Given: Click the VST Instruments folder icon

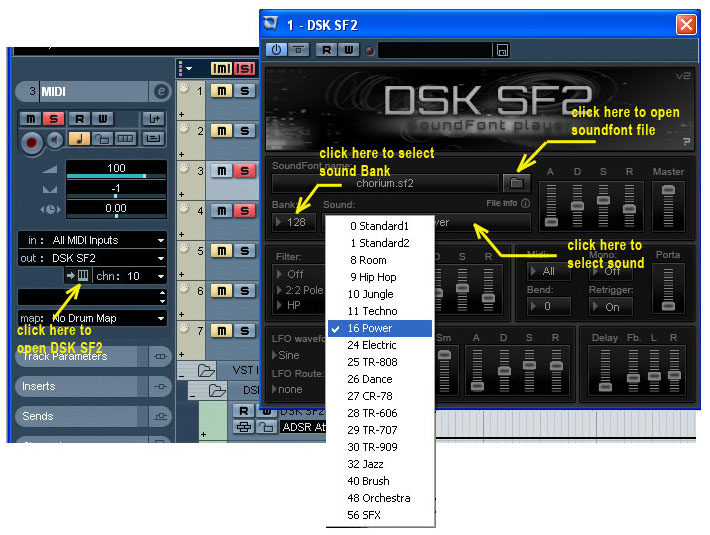Looking at the screenshot, I should (206, 371).
